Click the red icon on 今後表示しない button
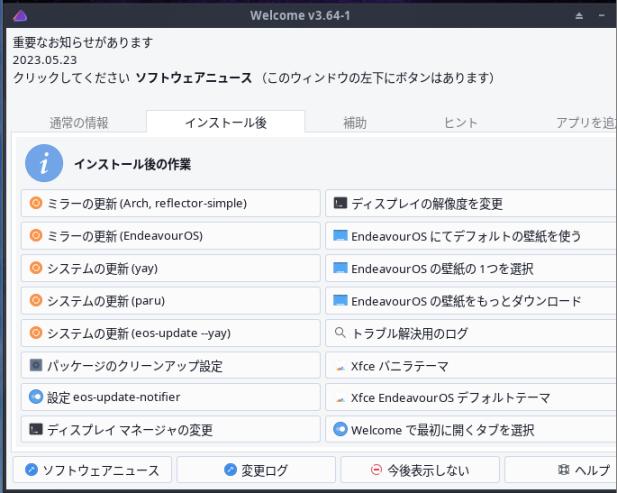The image size is (617, 493). click(x=376, y=469)
